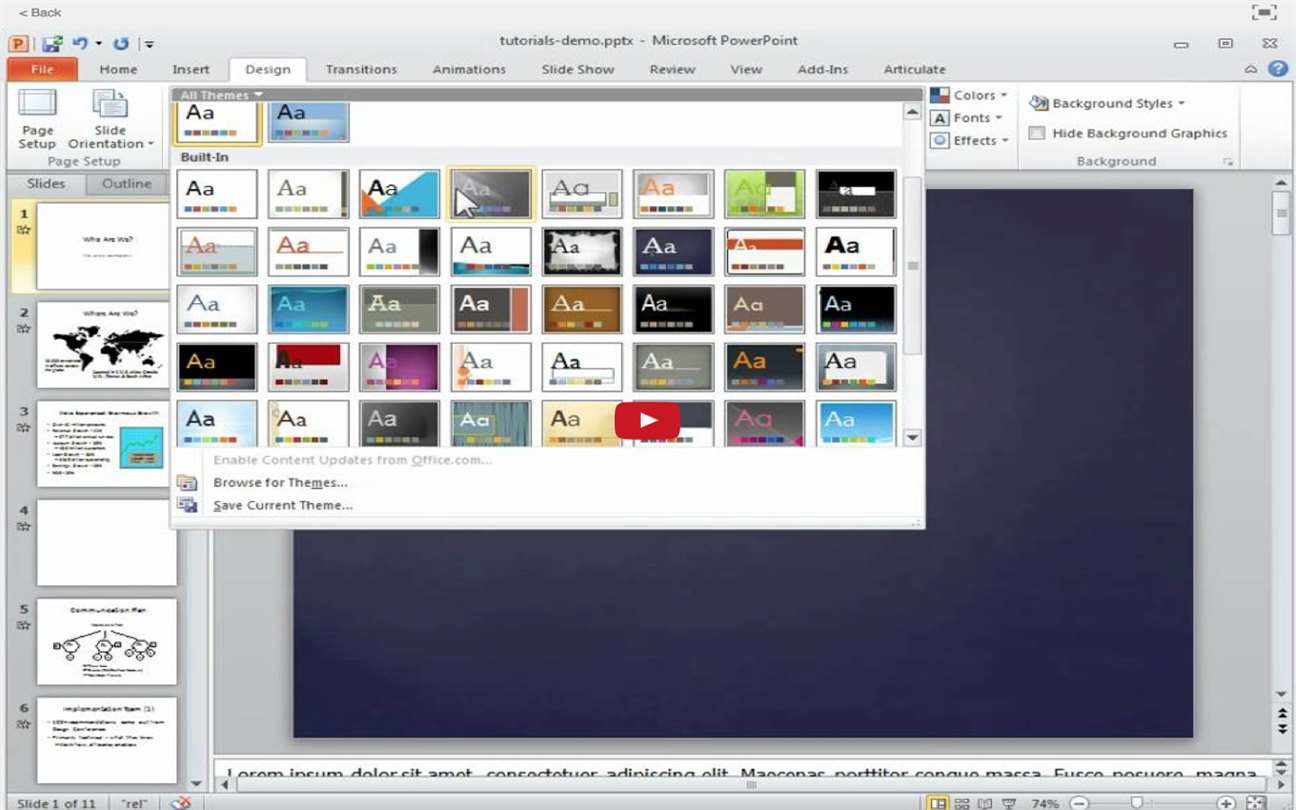Choose Save Current Theme...
This screenshot has height=810, width=1296.
(283, 506)
